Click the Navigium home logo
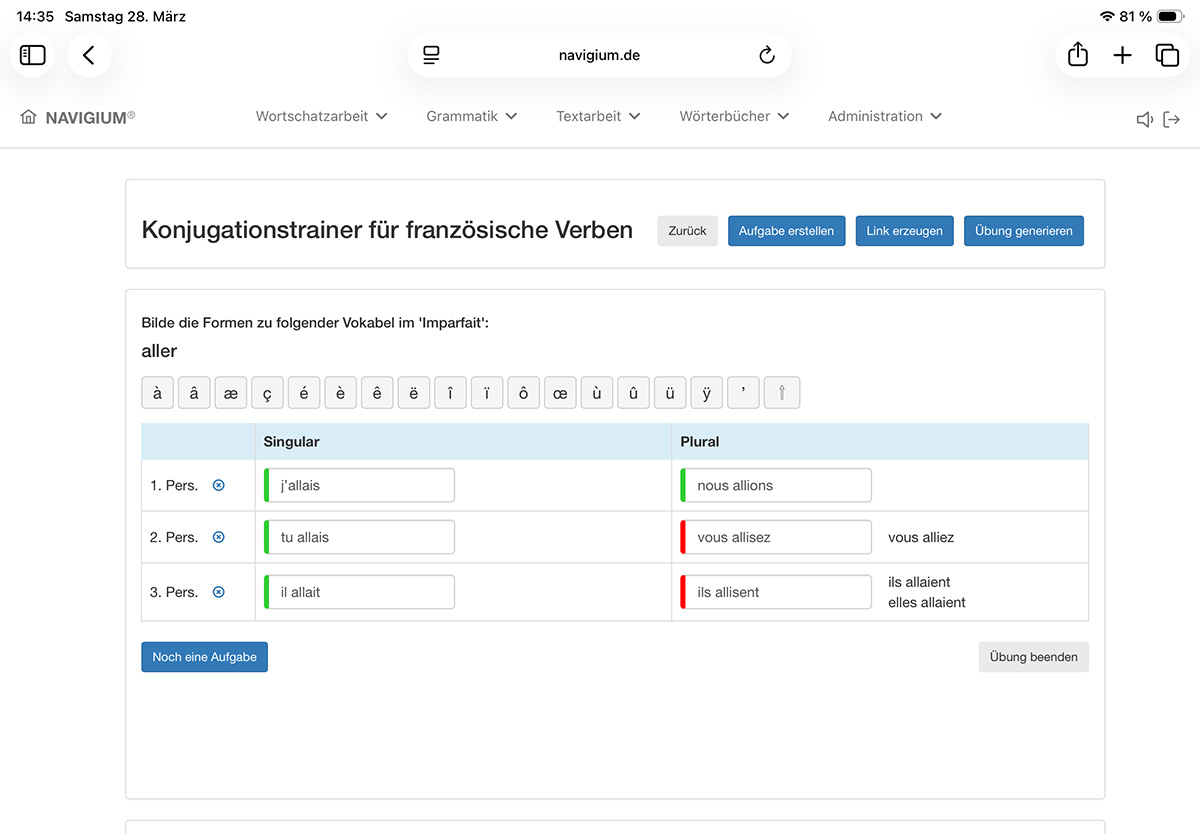The height and width of the screenshot is (834, 1200). pos(78,117)
